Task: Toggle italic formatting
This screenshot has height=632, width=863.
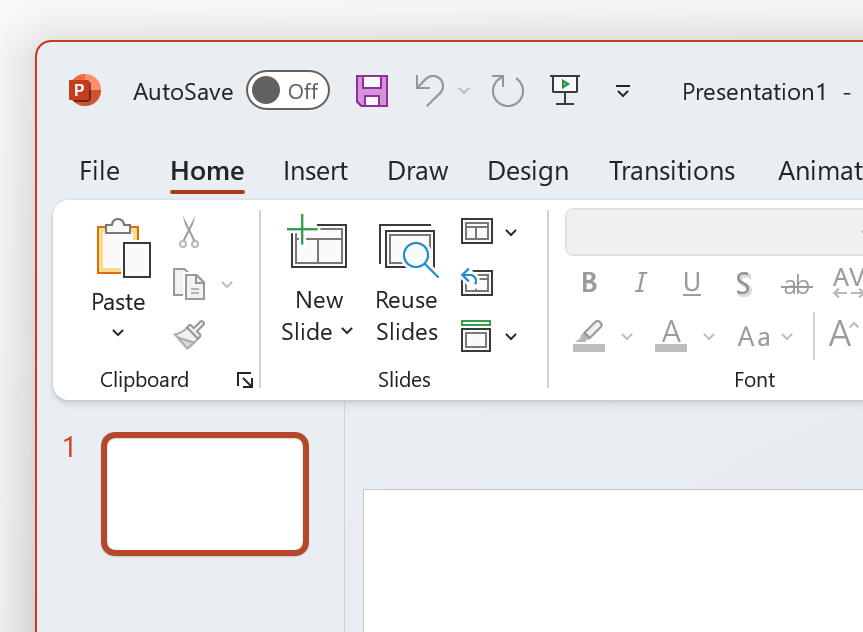Action: 640,283
